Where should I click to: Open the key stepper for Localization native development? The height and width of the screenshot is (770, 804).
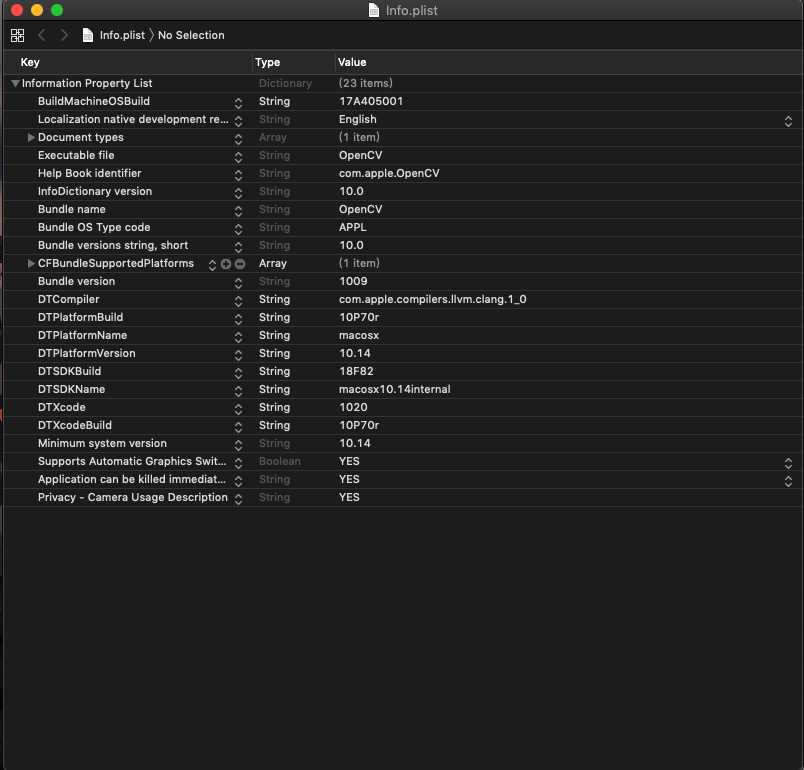[x=238, y=121]
